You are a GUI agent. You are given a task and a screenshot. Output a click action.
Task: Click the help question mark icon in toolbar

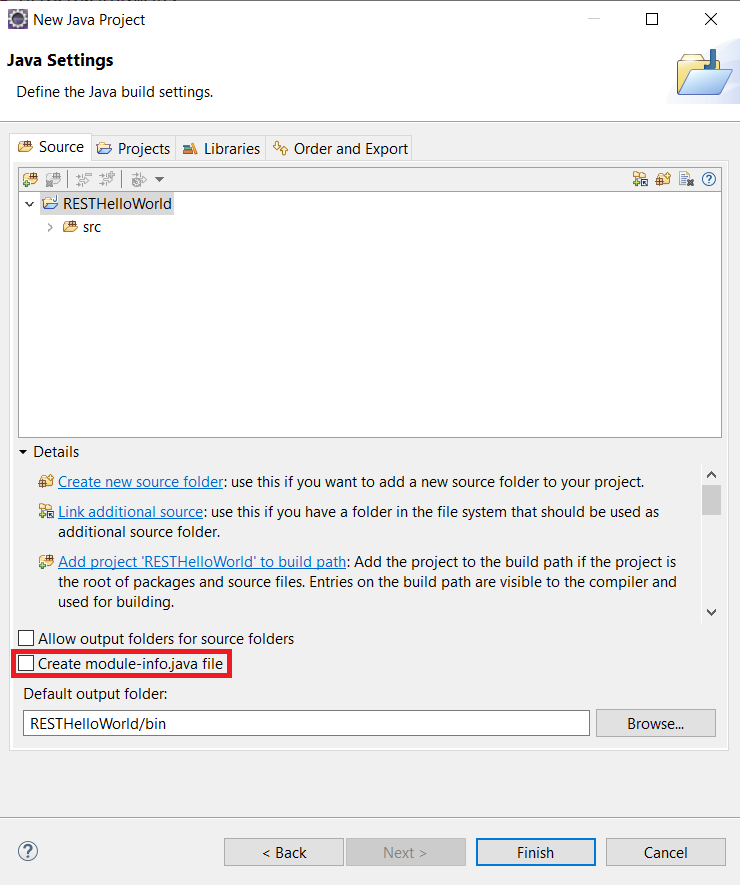tap(709, 179)
